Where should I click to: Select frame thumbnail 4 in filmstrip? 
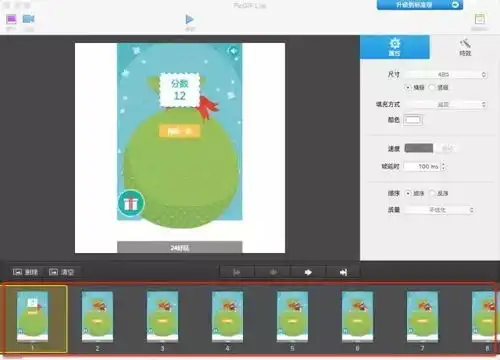point(227,316)
